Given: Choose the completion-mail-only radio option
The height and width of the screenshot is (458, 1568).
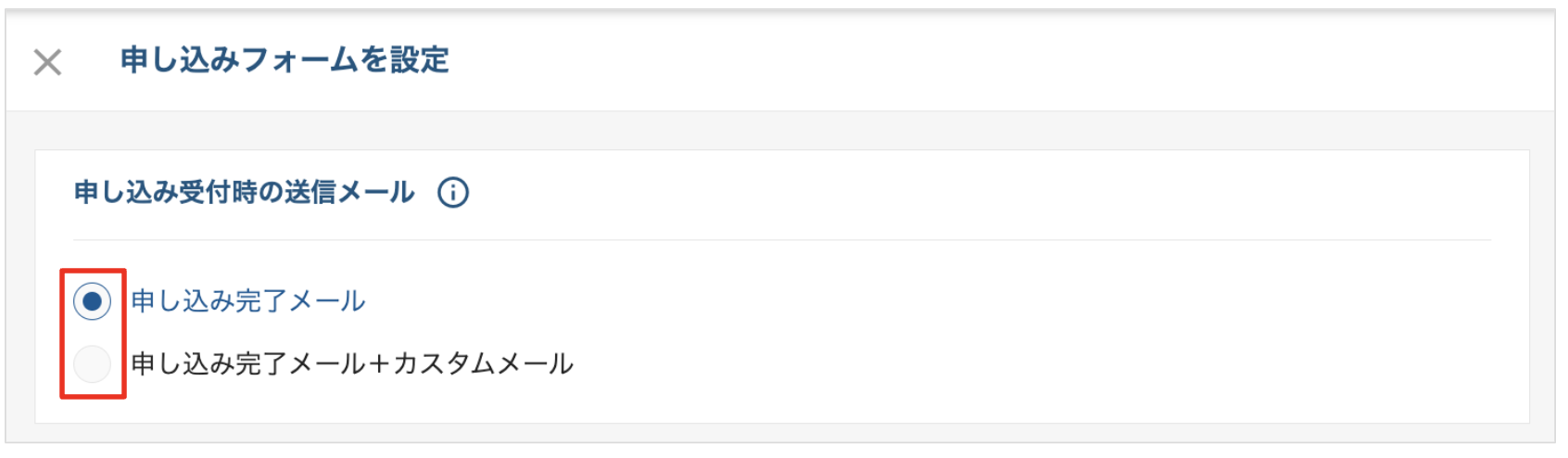Looking at the screenshot, I should (x=92, y=301).
